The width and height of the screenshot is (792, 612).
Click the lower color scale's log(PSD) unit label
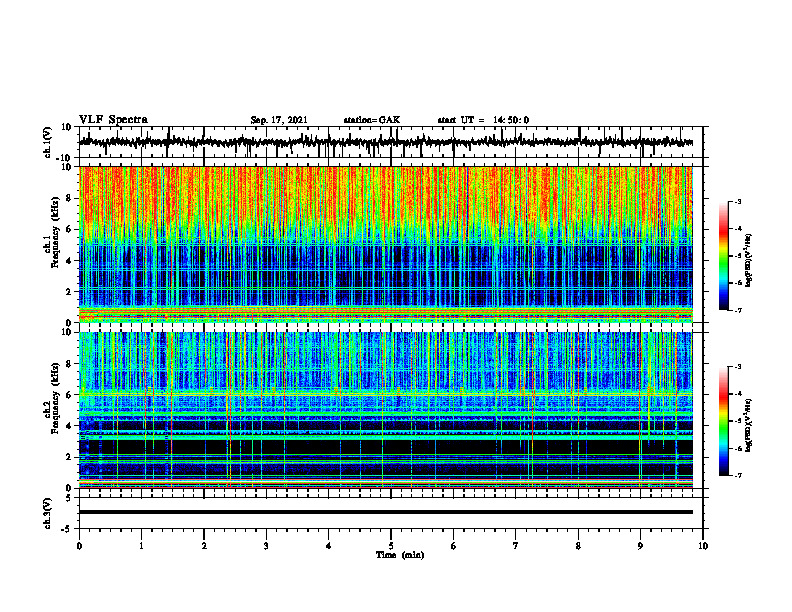[x=749, y=426]
